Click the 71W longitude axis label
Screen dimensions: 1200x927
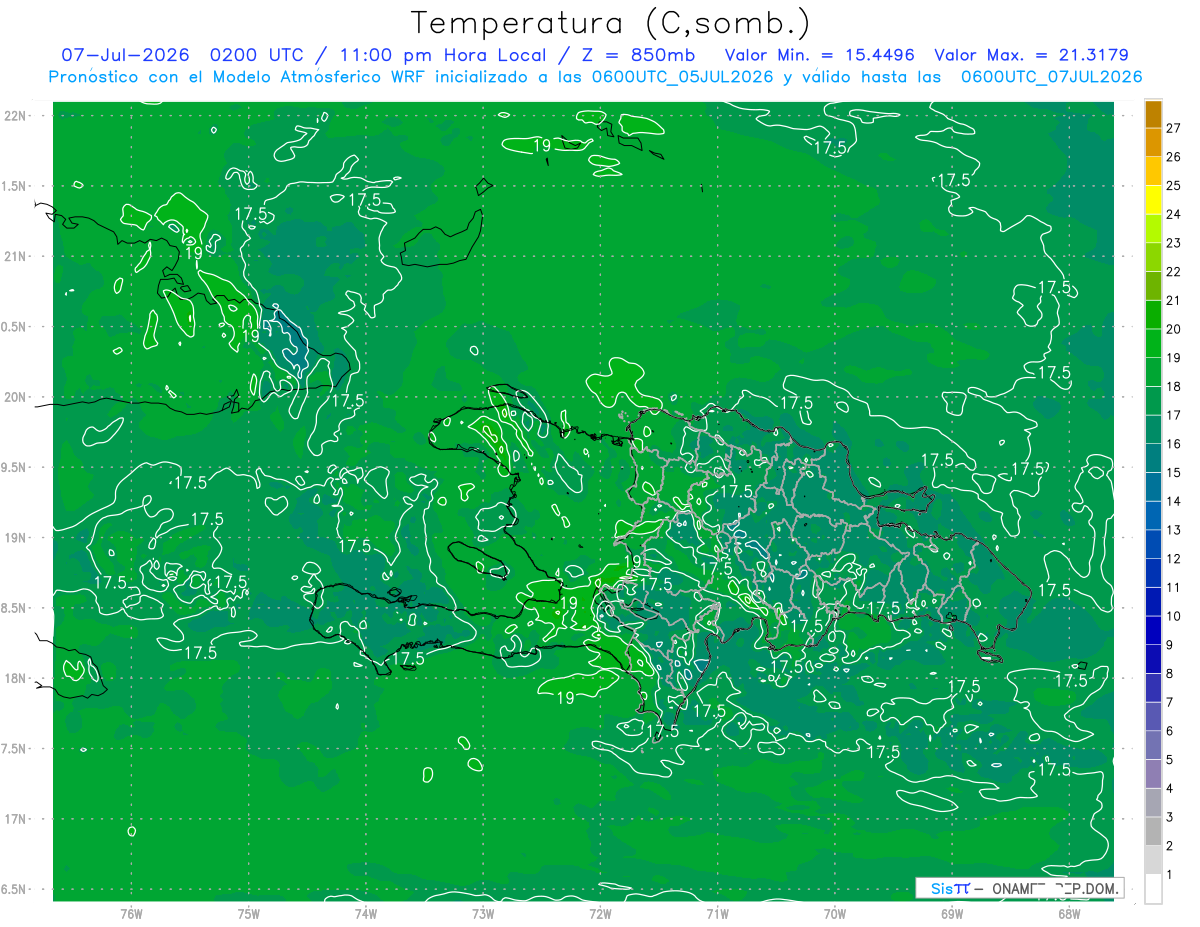(x=717, y=913)
